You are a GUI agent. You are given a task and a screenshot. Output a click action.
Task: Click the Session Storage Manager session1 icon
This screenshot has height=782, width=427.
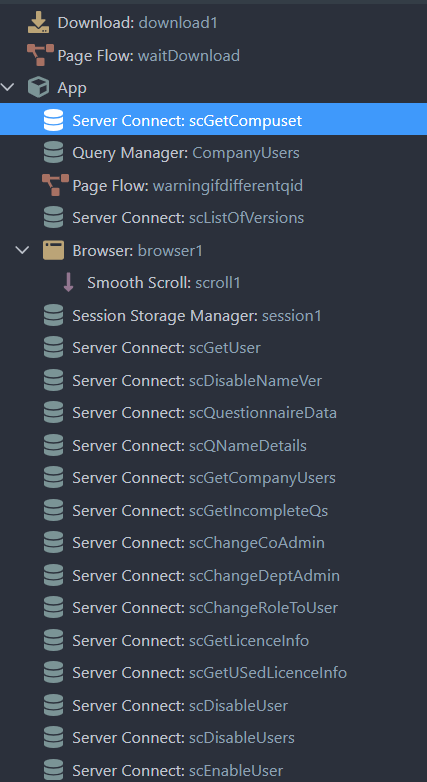click(53, 316)
